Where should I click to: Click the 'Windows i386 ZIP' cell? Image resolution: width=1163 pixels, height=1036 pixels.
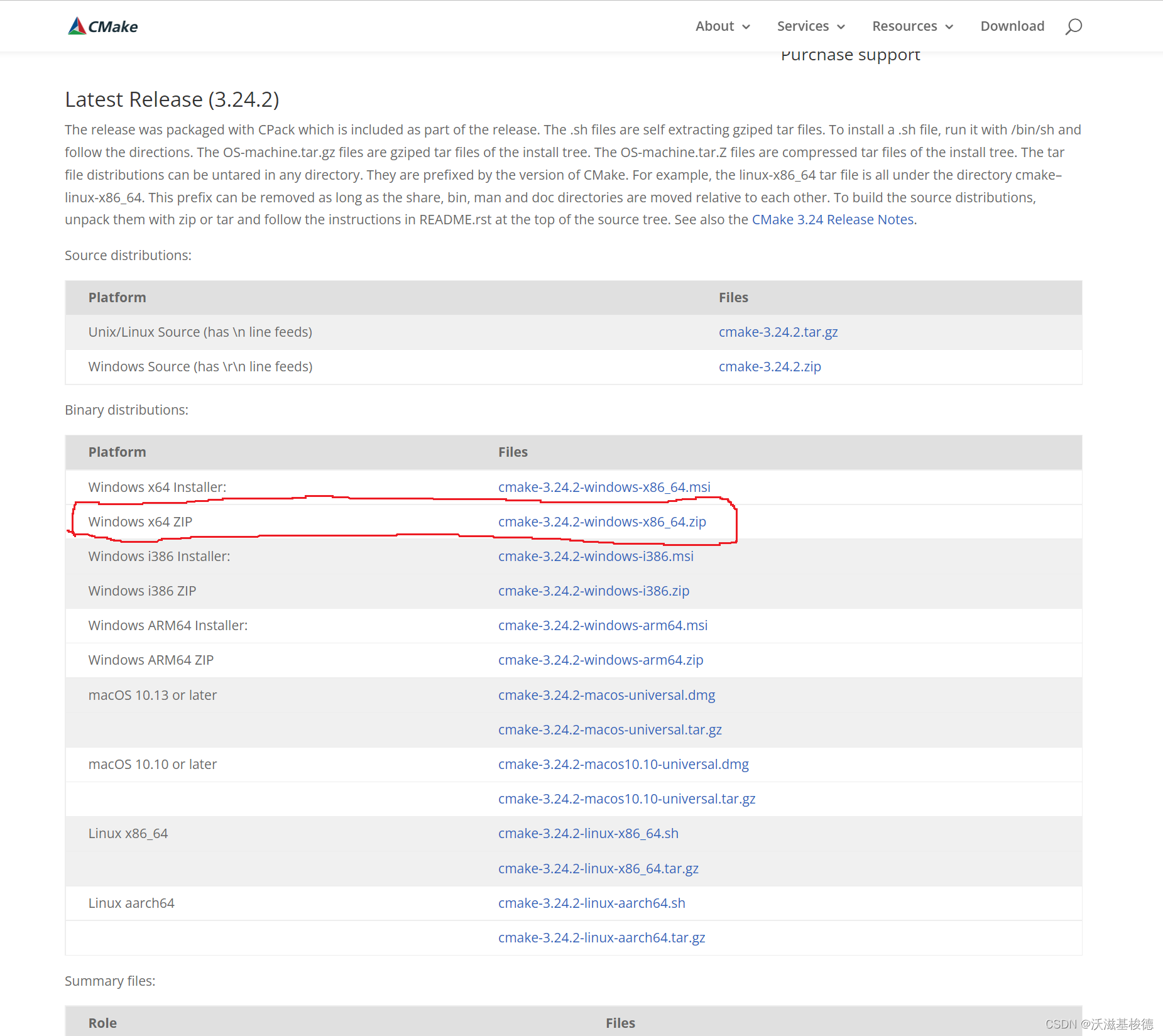(142, 591)
